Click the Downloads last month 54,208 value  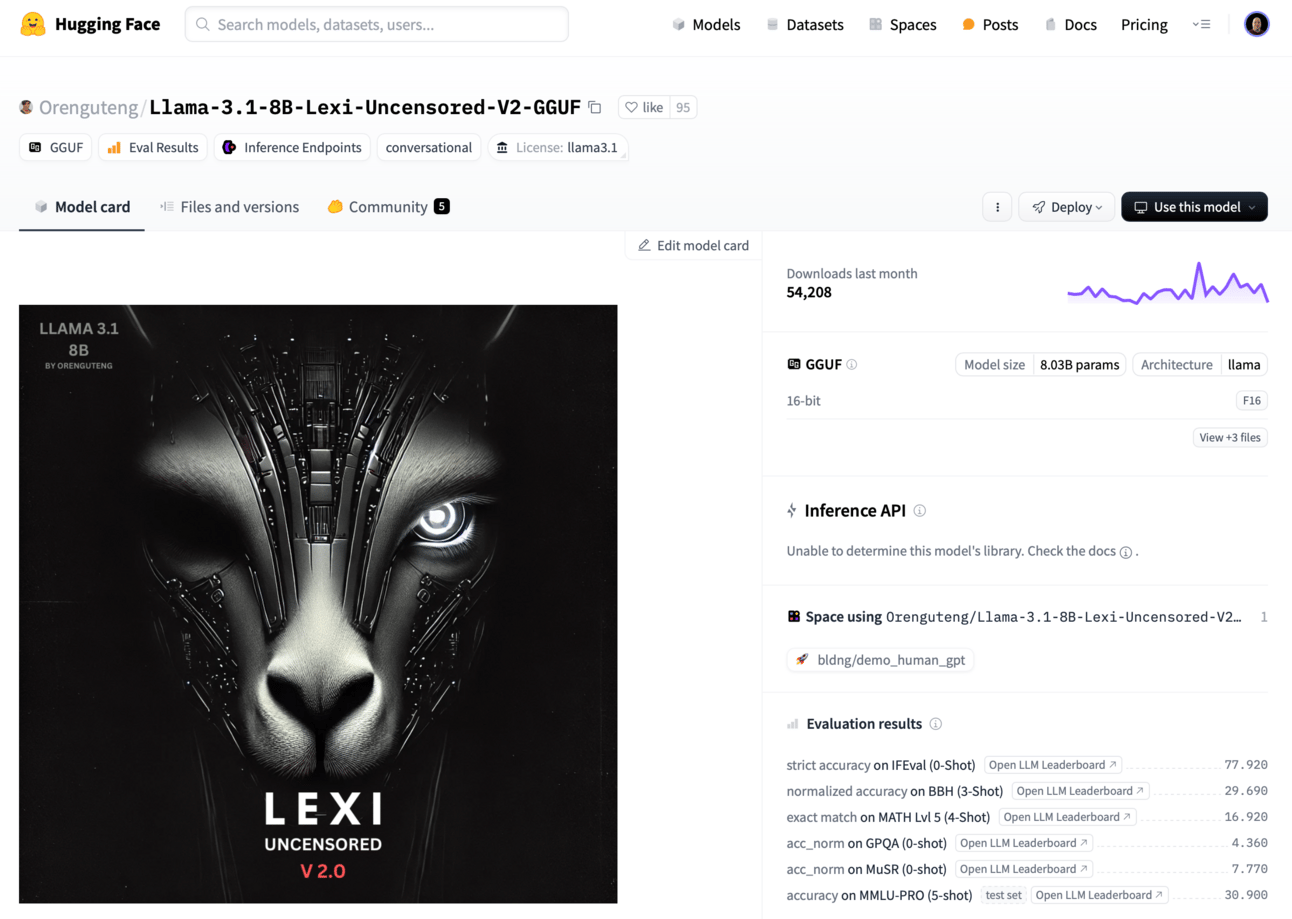(809, 292)
